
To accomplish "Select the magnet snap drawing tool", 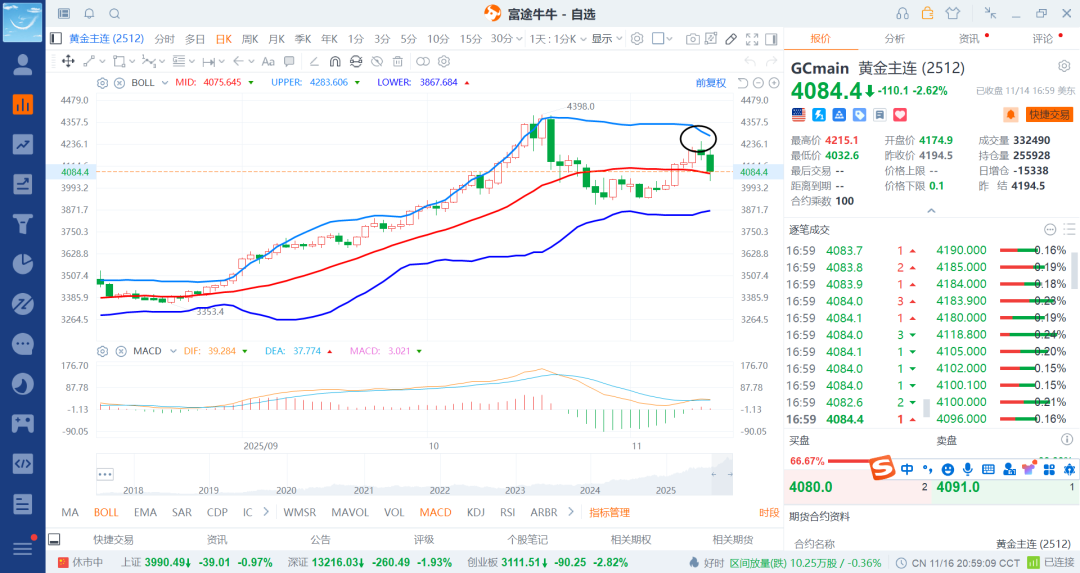I will coord(335,61).
